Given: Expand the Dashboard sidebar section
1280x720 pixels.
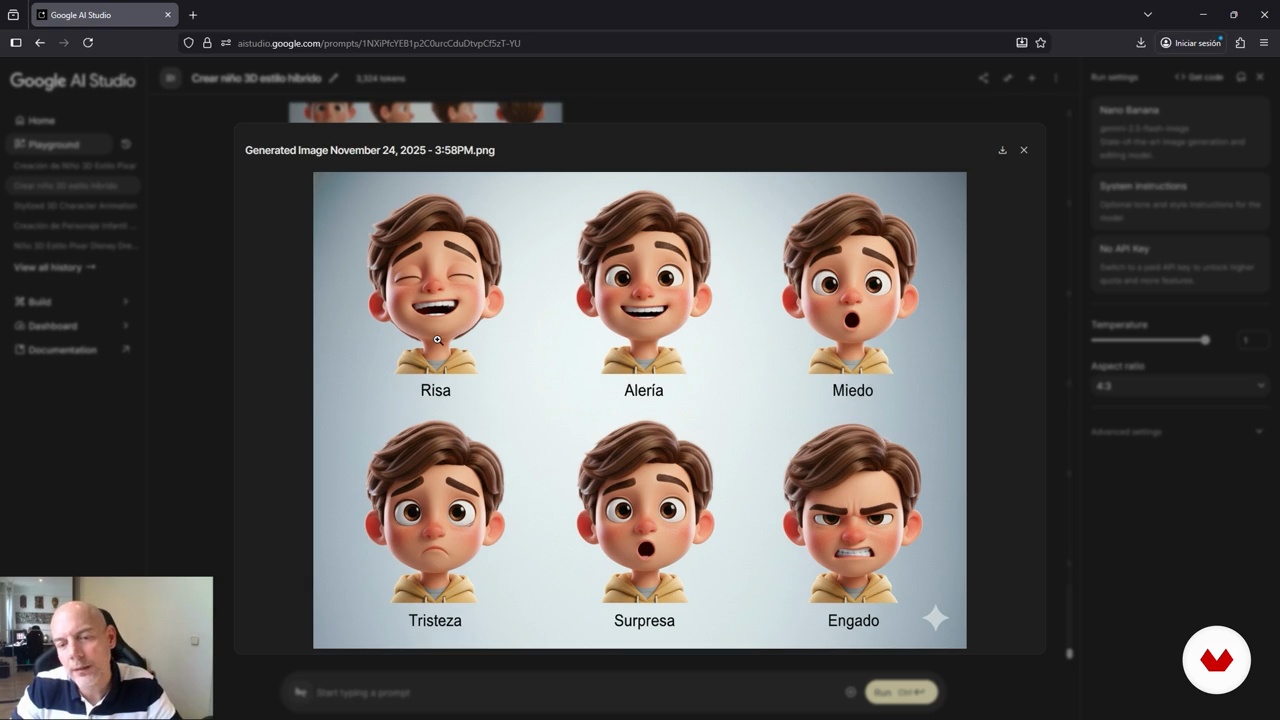Looking at the screenshot, I should coord(72,325).
